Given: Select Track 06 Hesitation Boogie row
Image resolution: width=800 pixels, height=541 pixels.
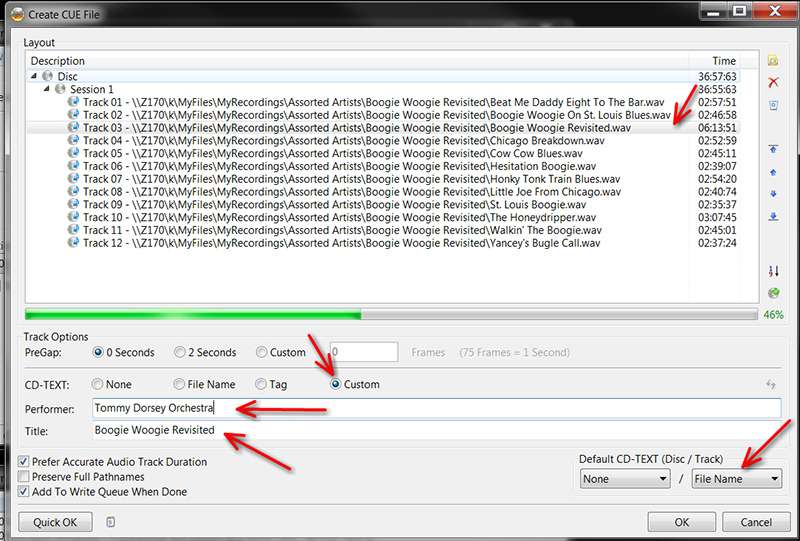Looking at the screenshot, I should [383, 166].
